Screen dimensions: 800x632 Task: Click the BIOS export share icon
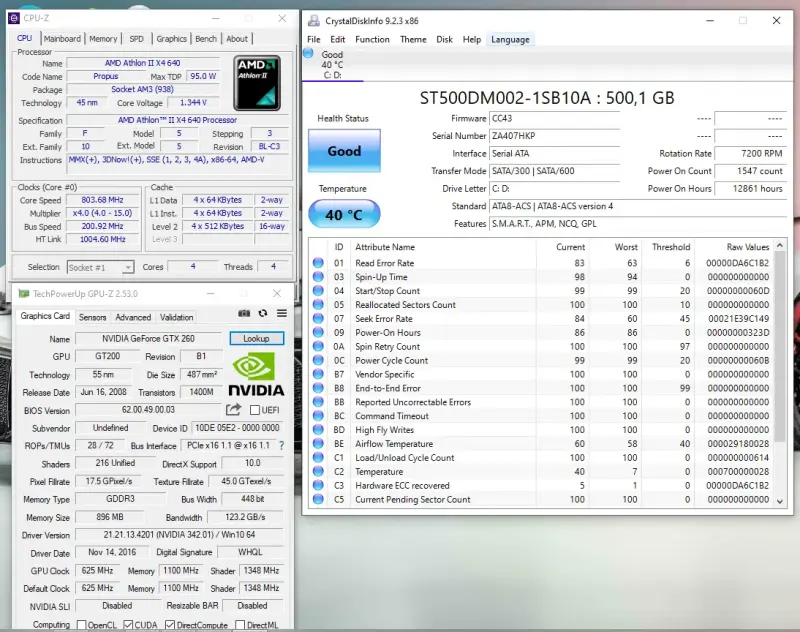tap(233, 409)
